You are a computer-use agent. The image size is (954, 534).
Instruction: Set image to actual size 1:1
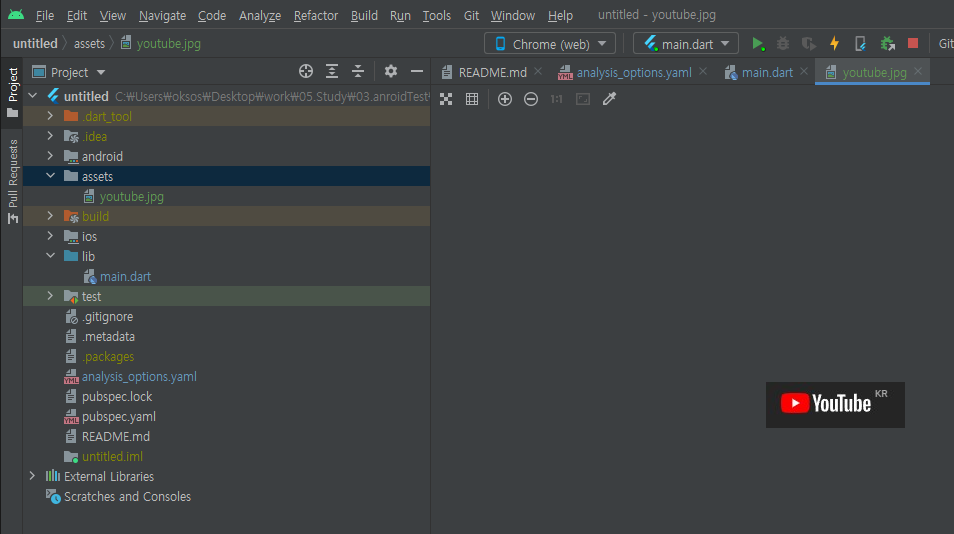tap(556, 99)
